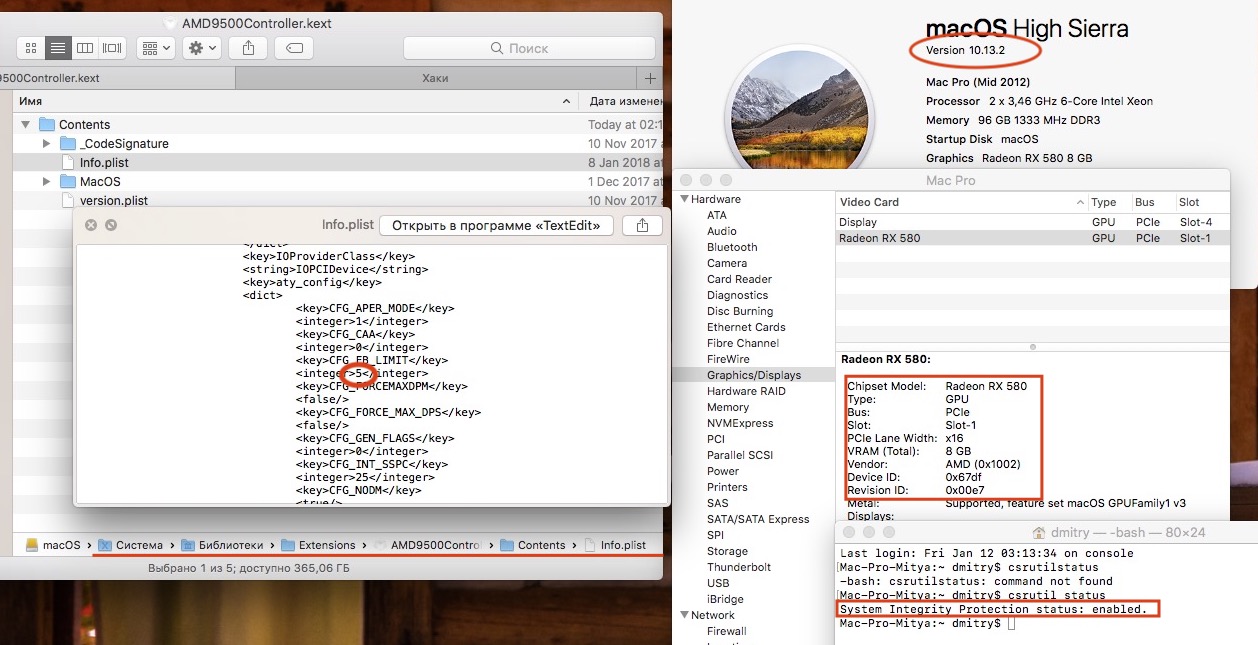Click the Edit Tags button in Finder toolbar
1258x645 pixels.
tap(294, 48)
